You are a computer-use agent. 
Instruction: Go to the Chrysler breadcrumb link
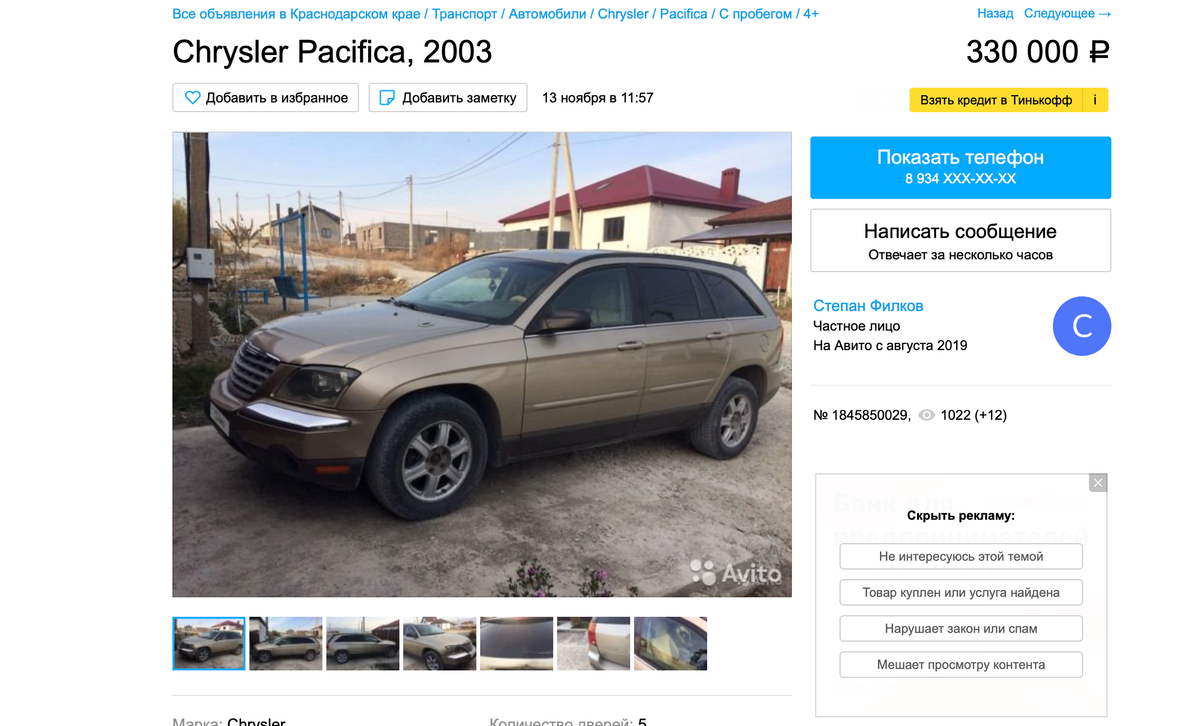coord(623,14)
